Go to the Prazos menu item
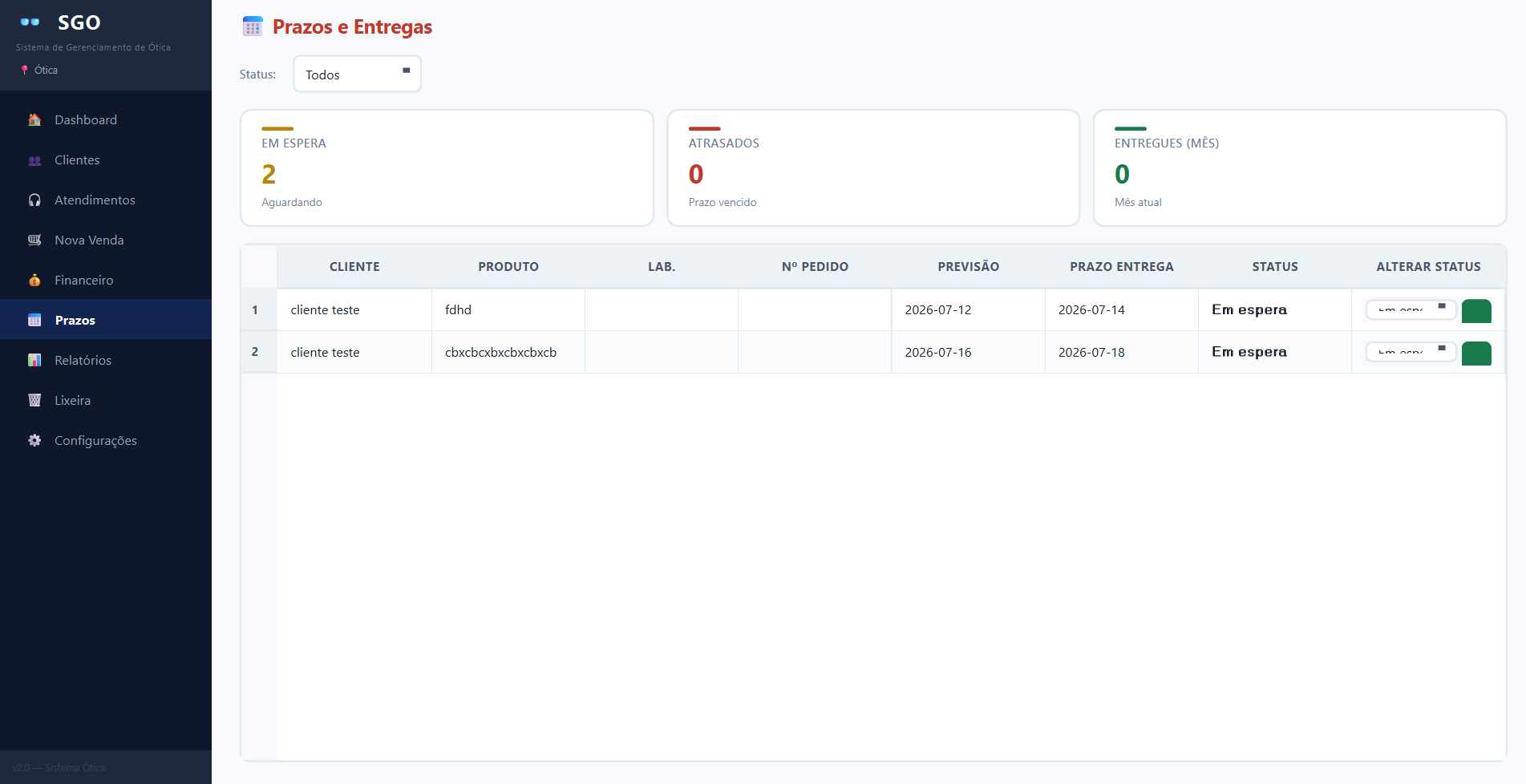Viewport: 1526px width, 784px height. pyautogui.click(x=106, y=320)
